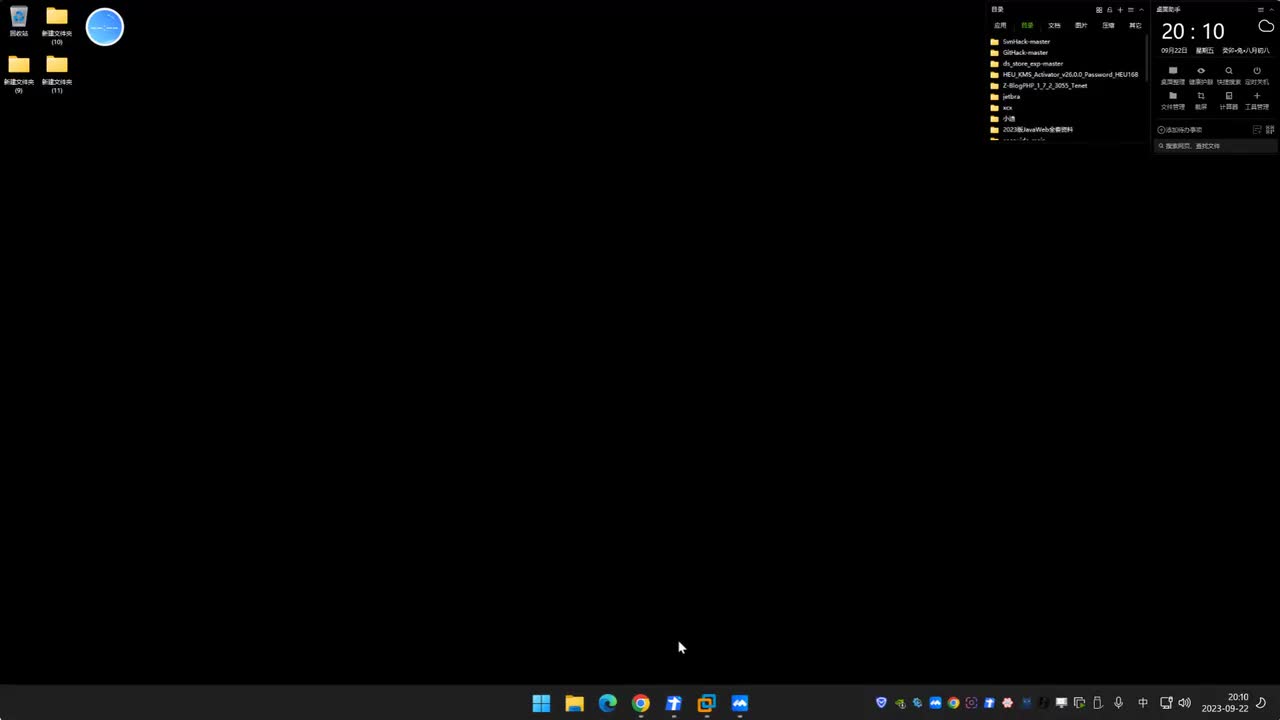Open the 计算器 calculator tool

[x=1229, y=100]
